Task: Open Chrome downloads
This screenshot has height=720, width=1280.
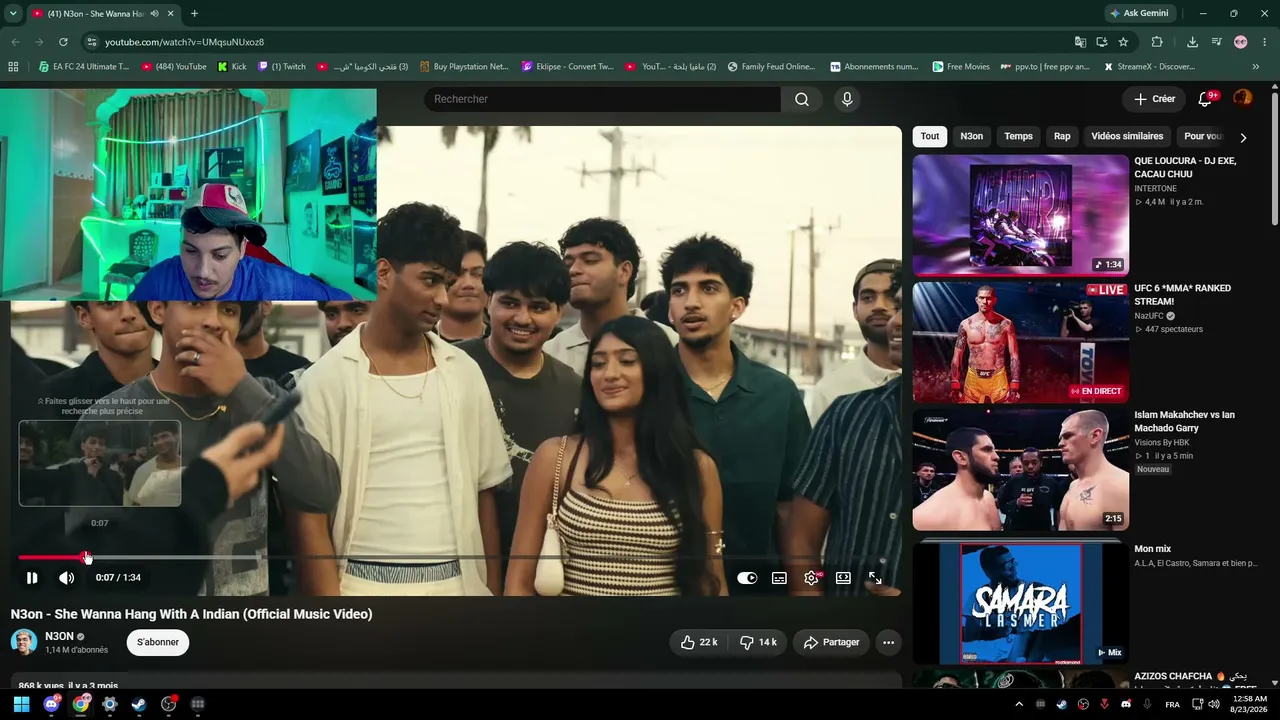Action: pyautogui.click(x=1192, y=42)
